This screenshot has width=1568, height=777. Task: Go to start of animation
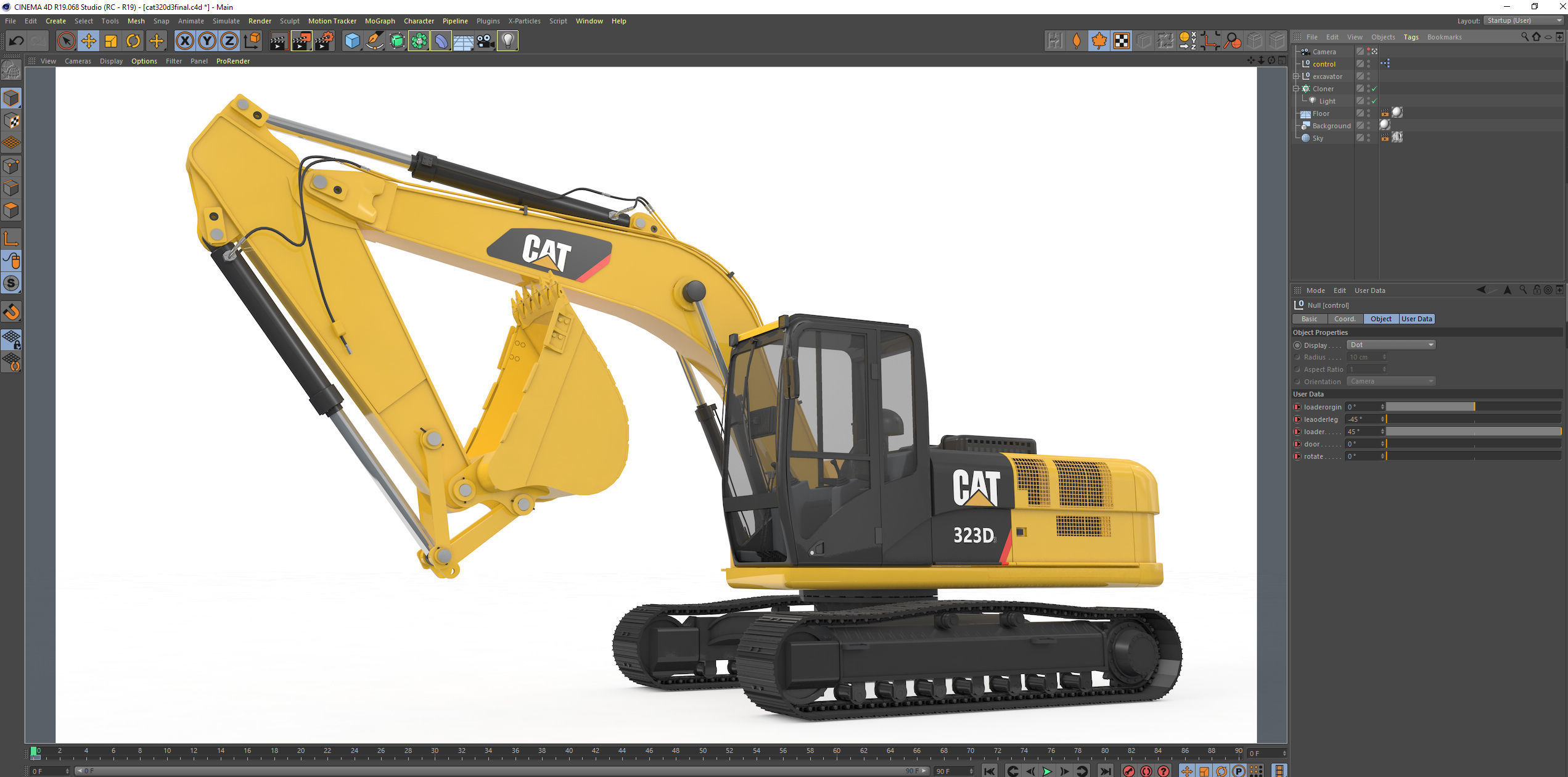pos(990,771)
